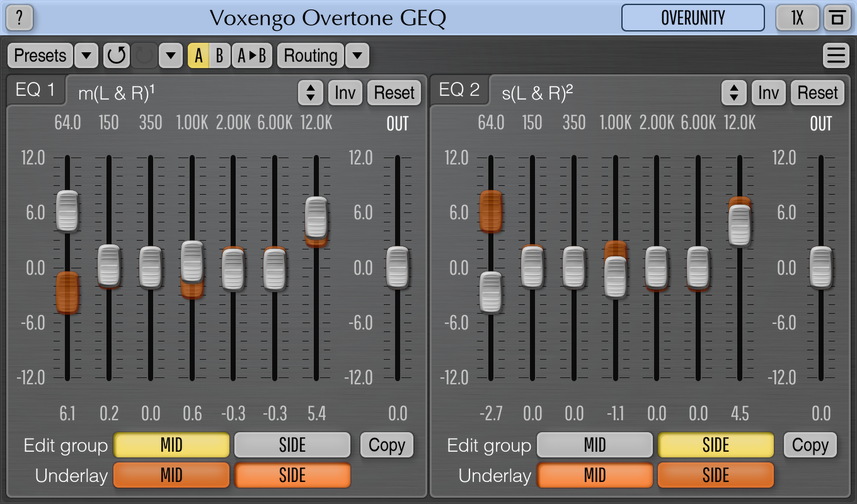This screenshot has width=857, height=504.
Task: Switch to the EQ 2 tab
Action: (460, 91)
